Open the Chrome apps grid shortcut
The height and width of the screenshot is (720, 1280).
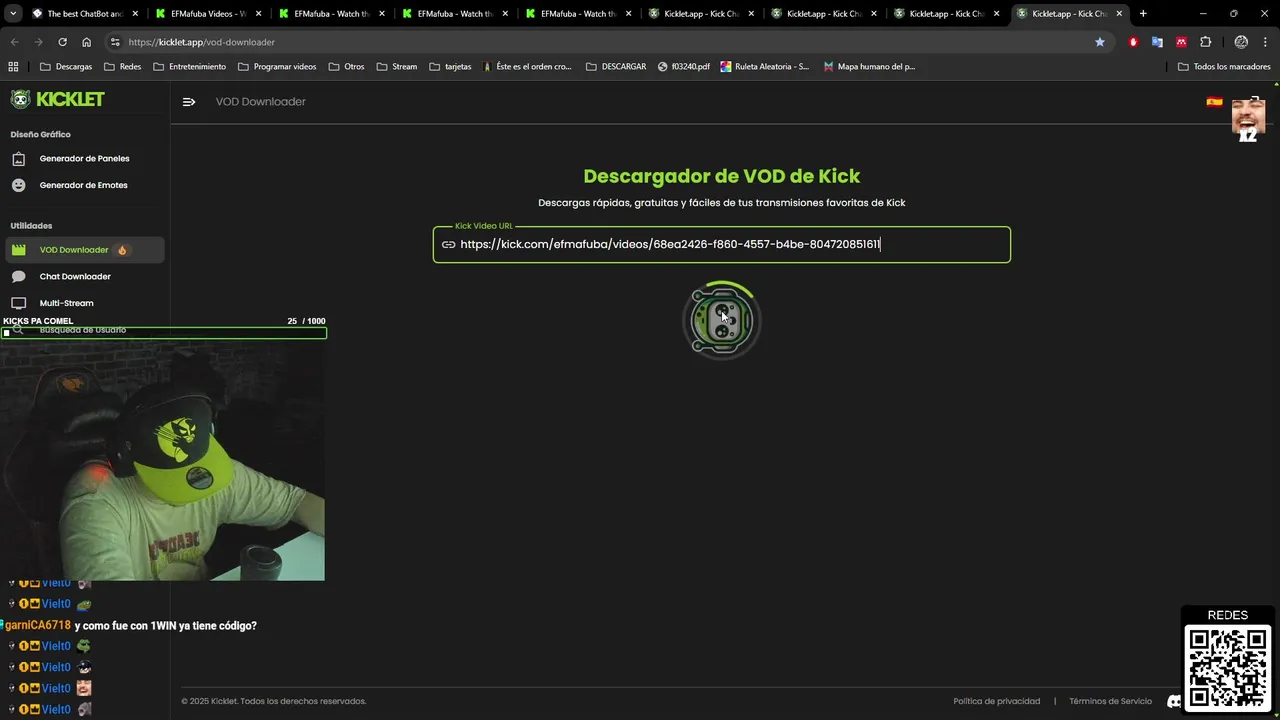pos(13,66)
